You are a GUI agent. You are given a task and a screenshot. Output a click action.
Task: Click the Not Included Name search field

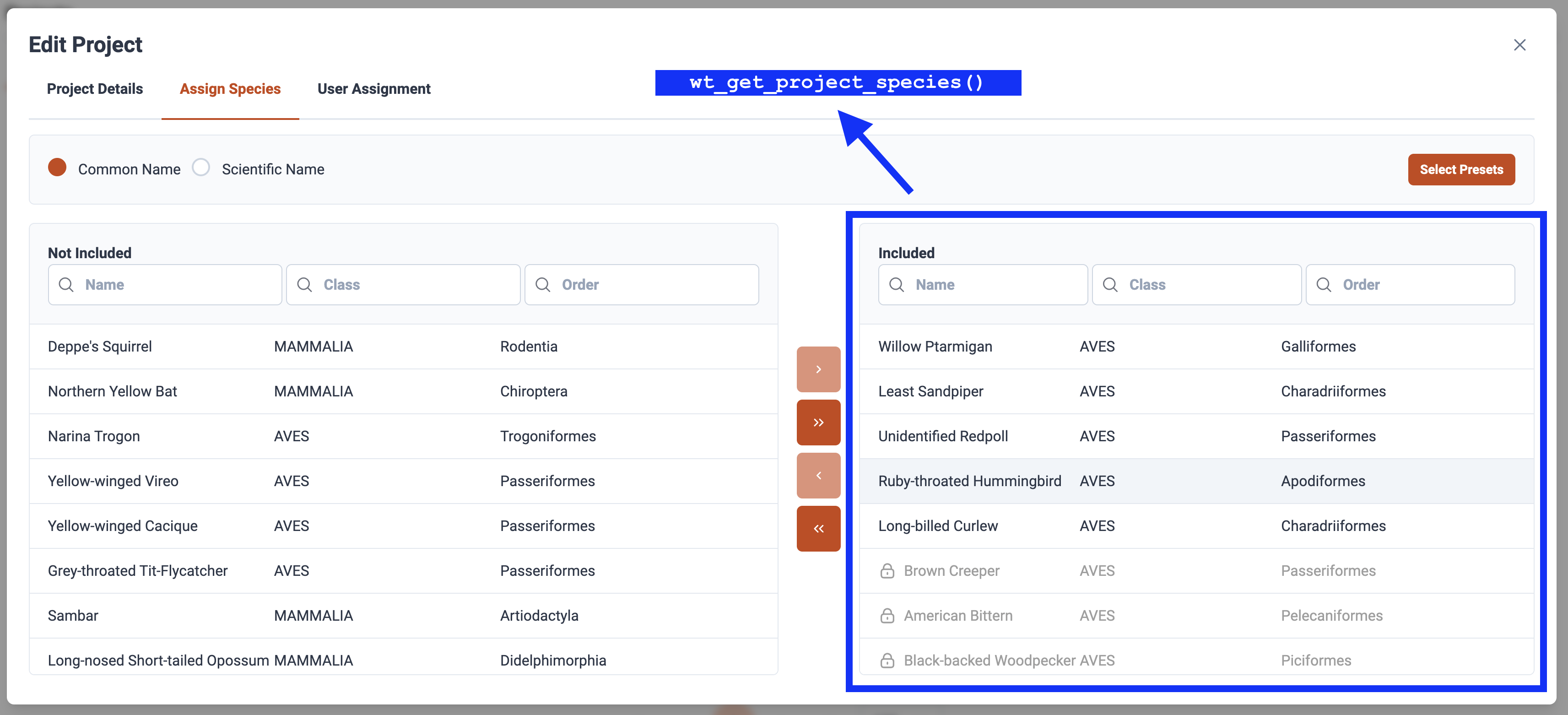(177, 284)
